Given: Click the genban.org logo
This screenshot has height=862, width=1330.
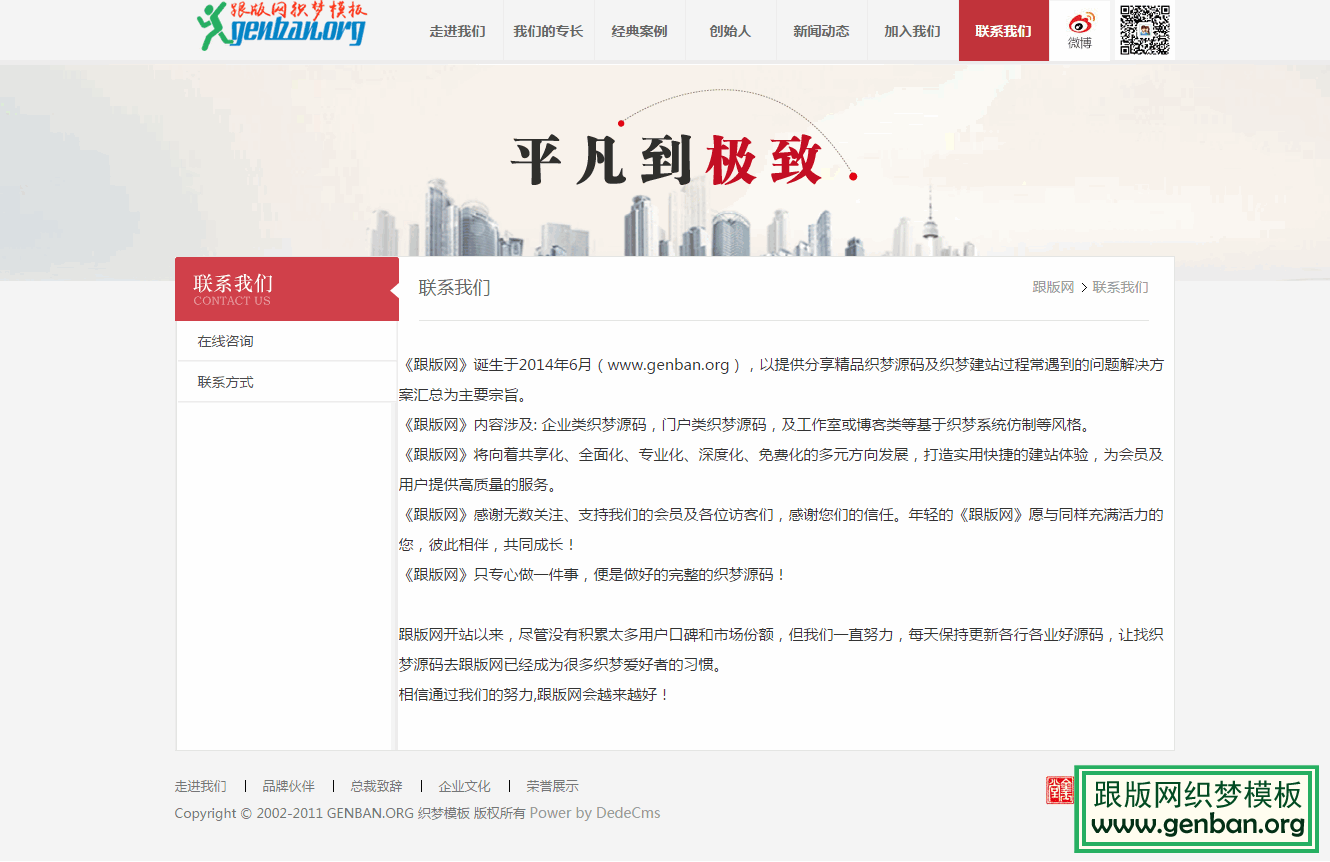Looking at the screenshot, I should 281,27.
